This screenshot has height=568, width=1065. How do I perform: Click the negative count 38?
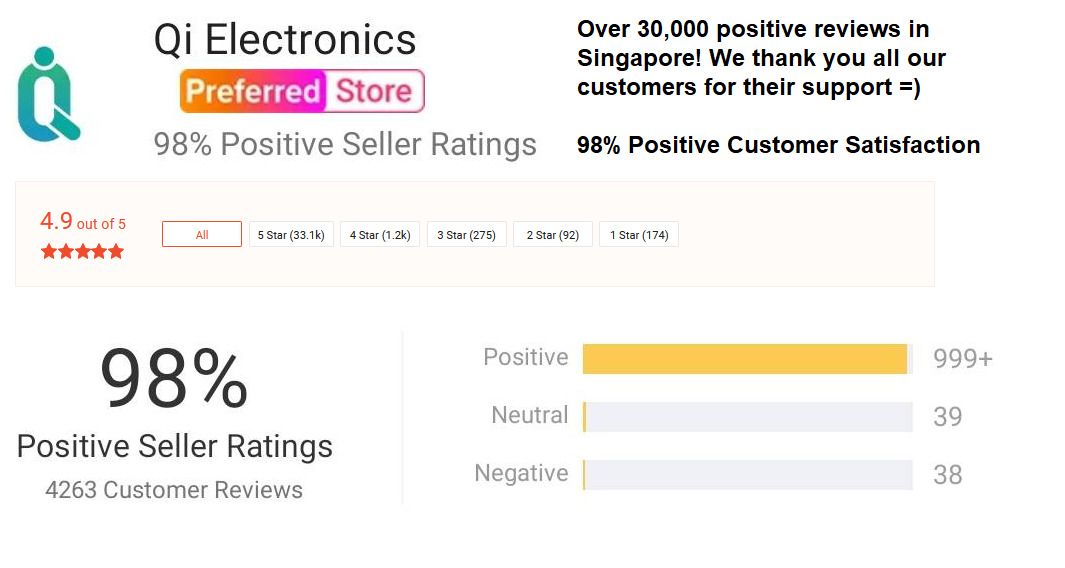point(947,475)
